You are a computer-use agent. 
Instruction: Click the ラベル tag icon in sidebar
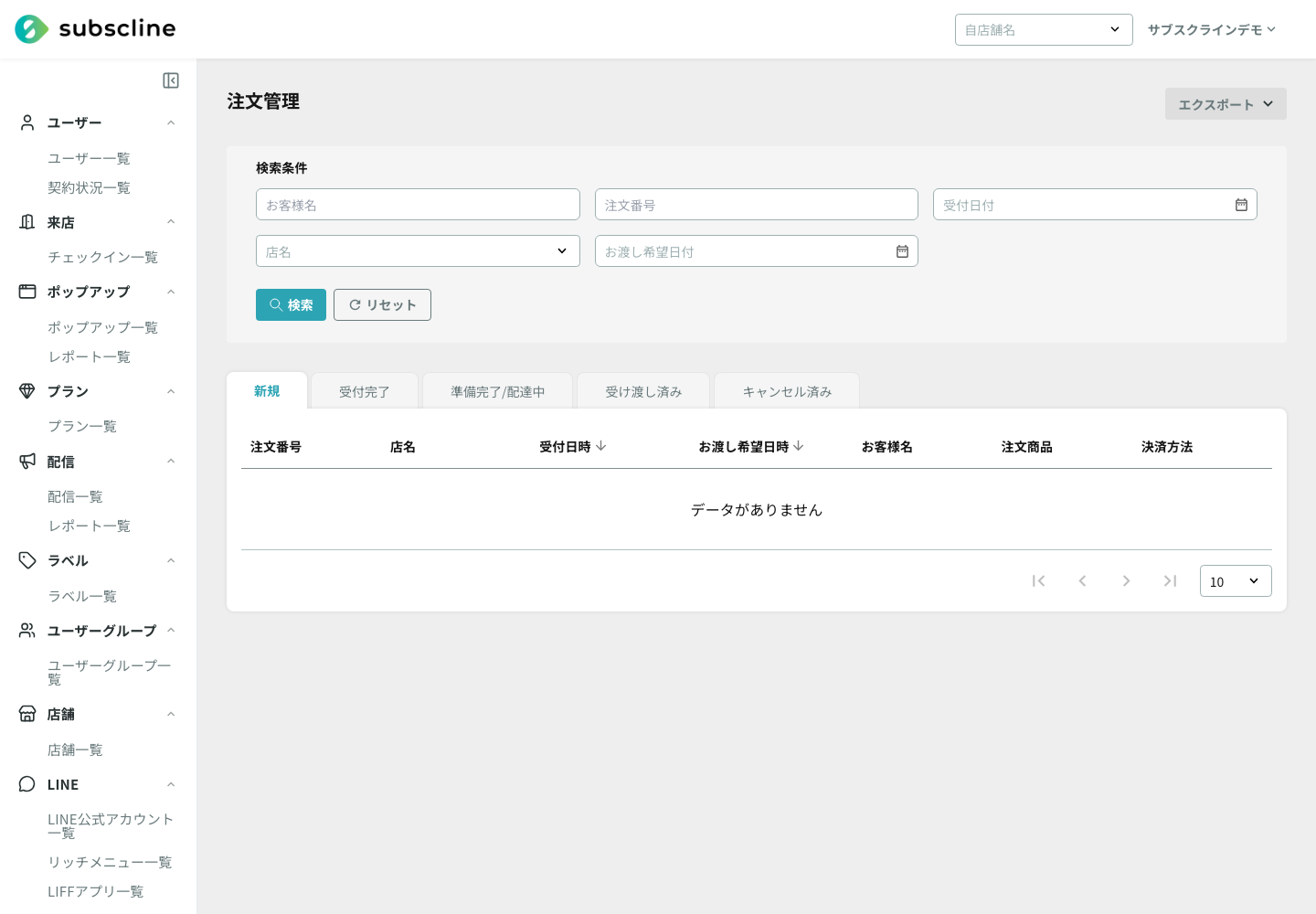pos(27,560)
